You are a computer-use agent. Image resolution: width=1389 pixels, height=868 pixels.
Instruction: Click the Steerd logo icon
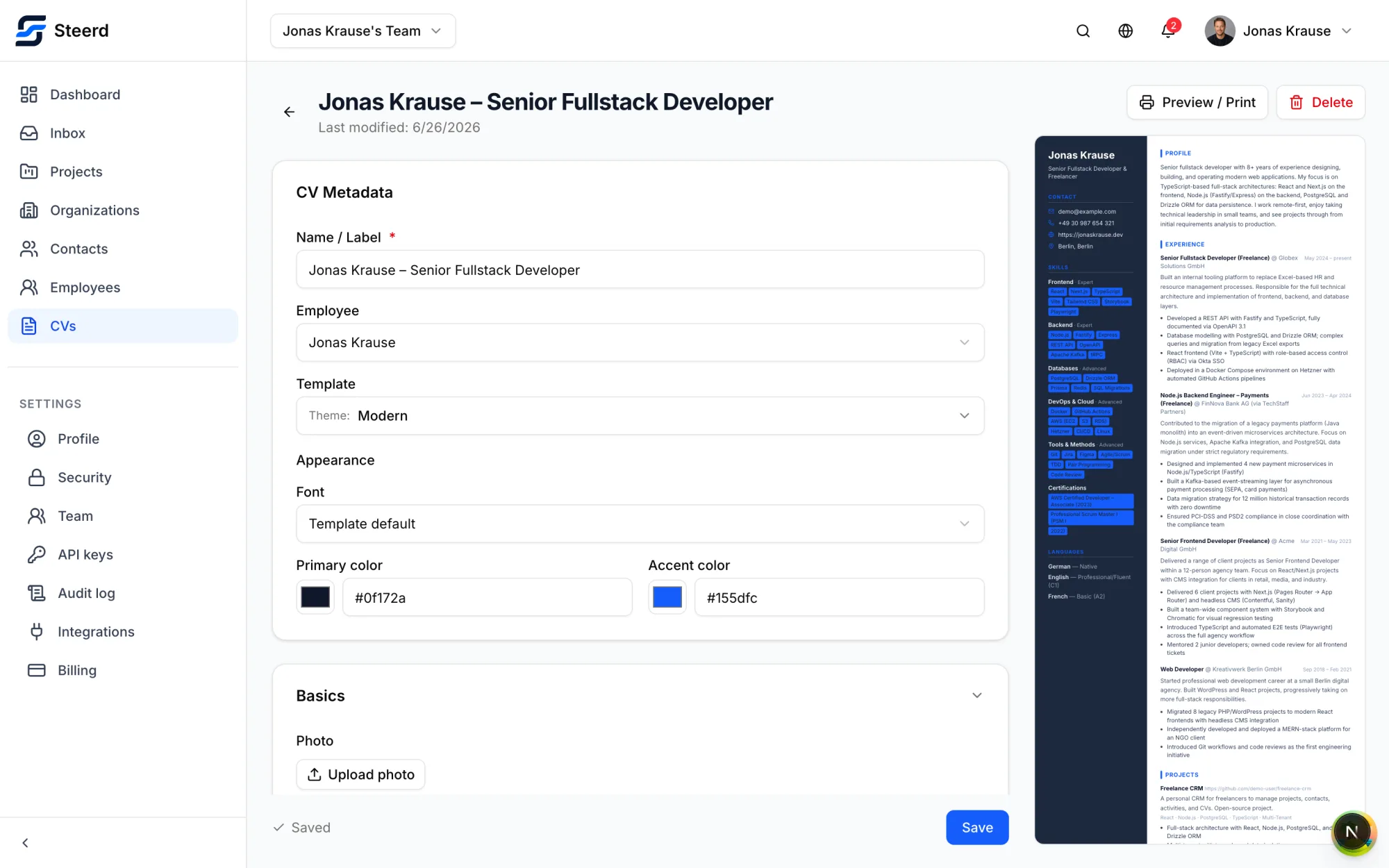tap(31, 31)
